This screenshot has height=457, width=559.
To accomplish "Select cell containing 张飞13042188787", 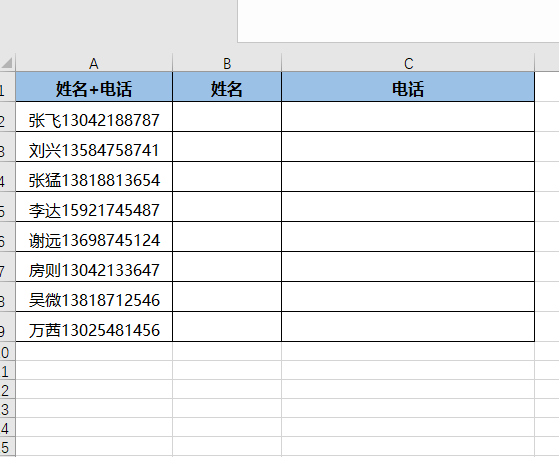I will click(x=94, y=117).
